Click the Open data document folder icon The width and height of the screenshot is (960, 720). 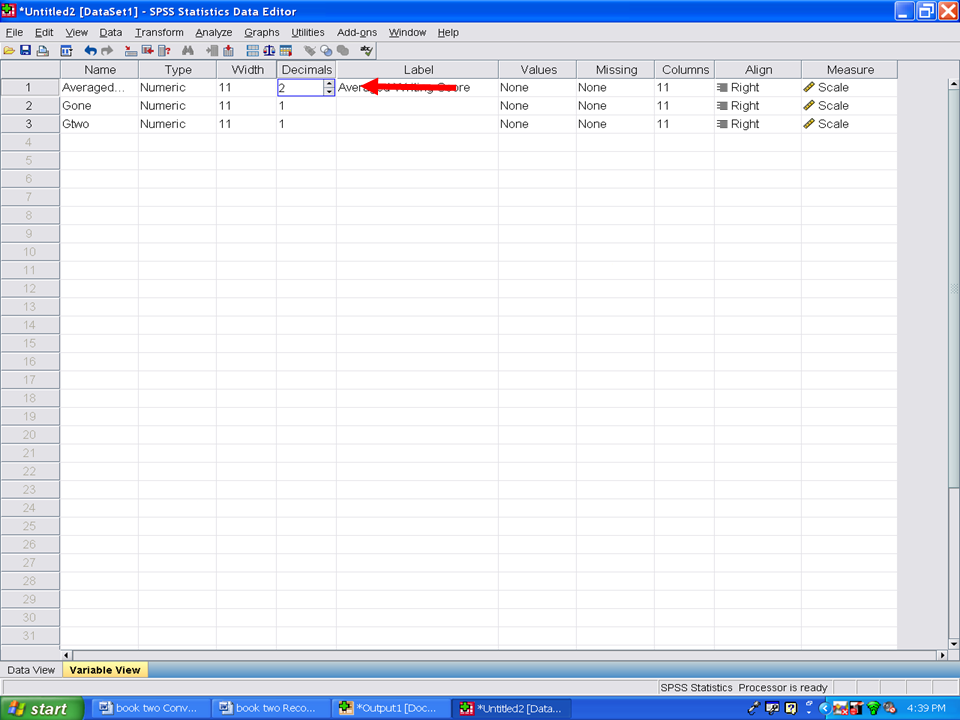[x=9, y=50]
